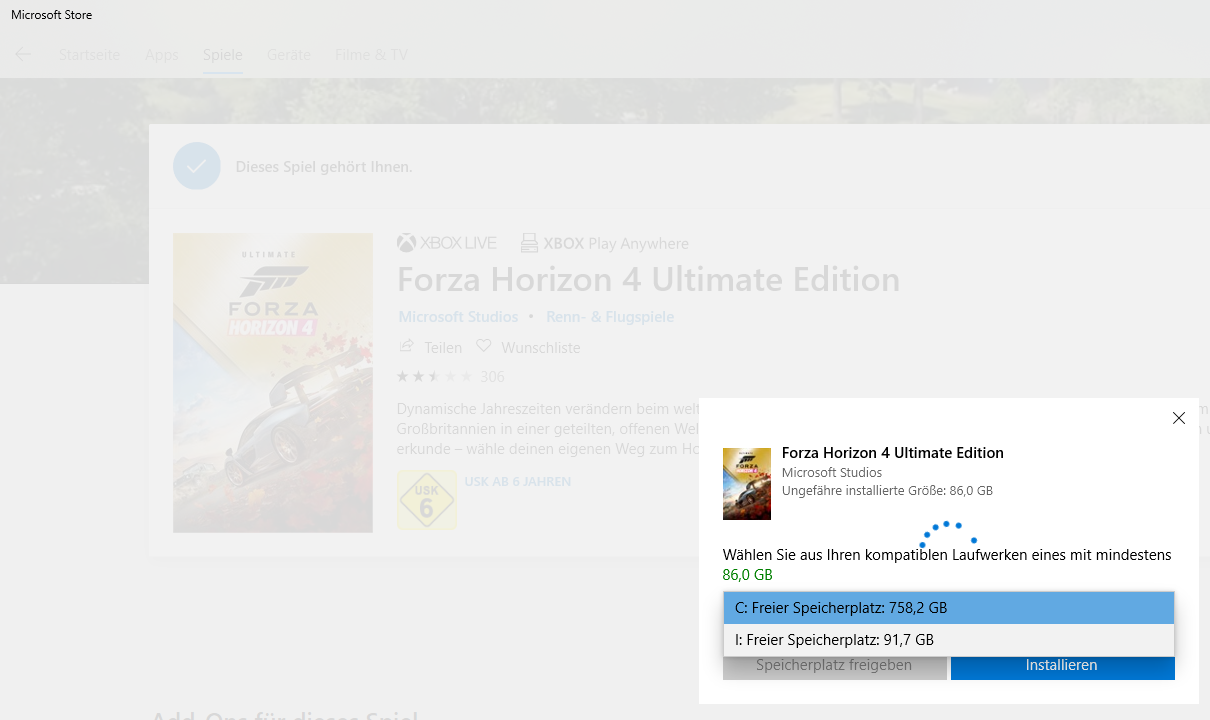Screen dimensions: 1210x720
Task: Open the Geräte tab
Action: click(288, 55)
